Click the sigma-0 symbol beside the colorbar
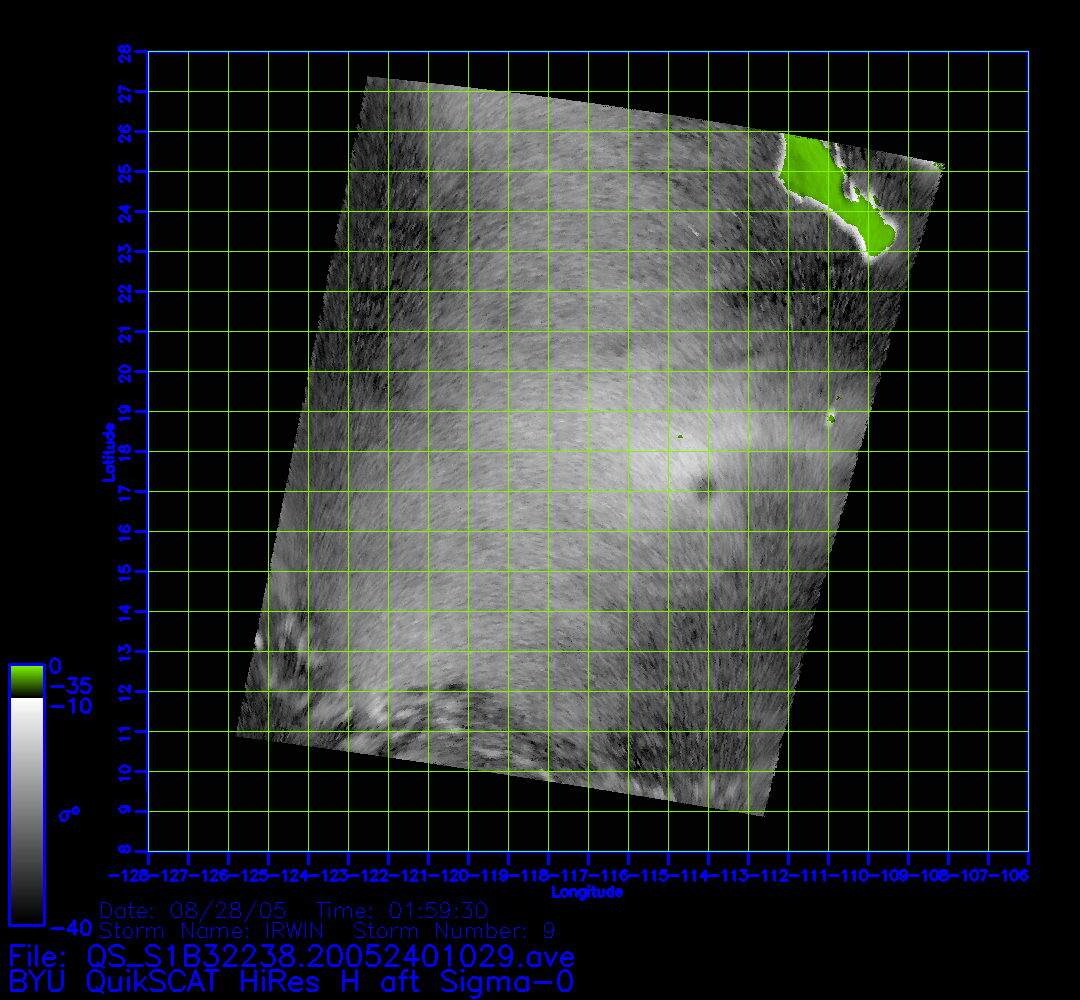The width and height of the screenshot is (1080, 1000). (x=69, y=814)
